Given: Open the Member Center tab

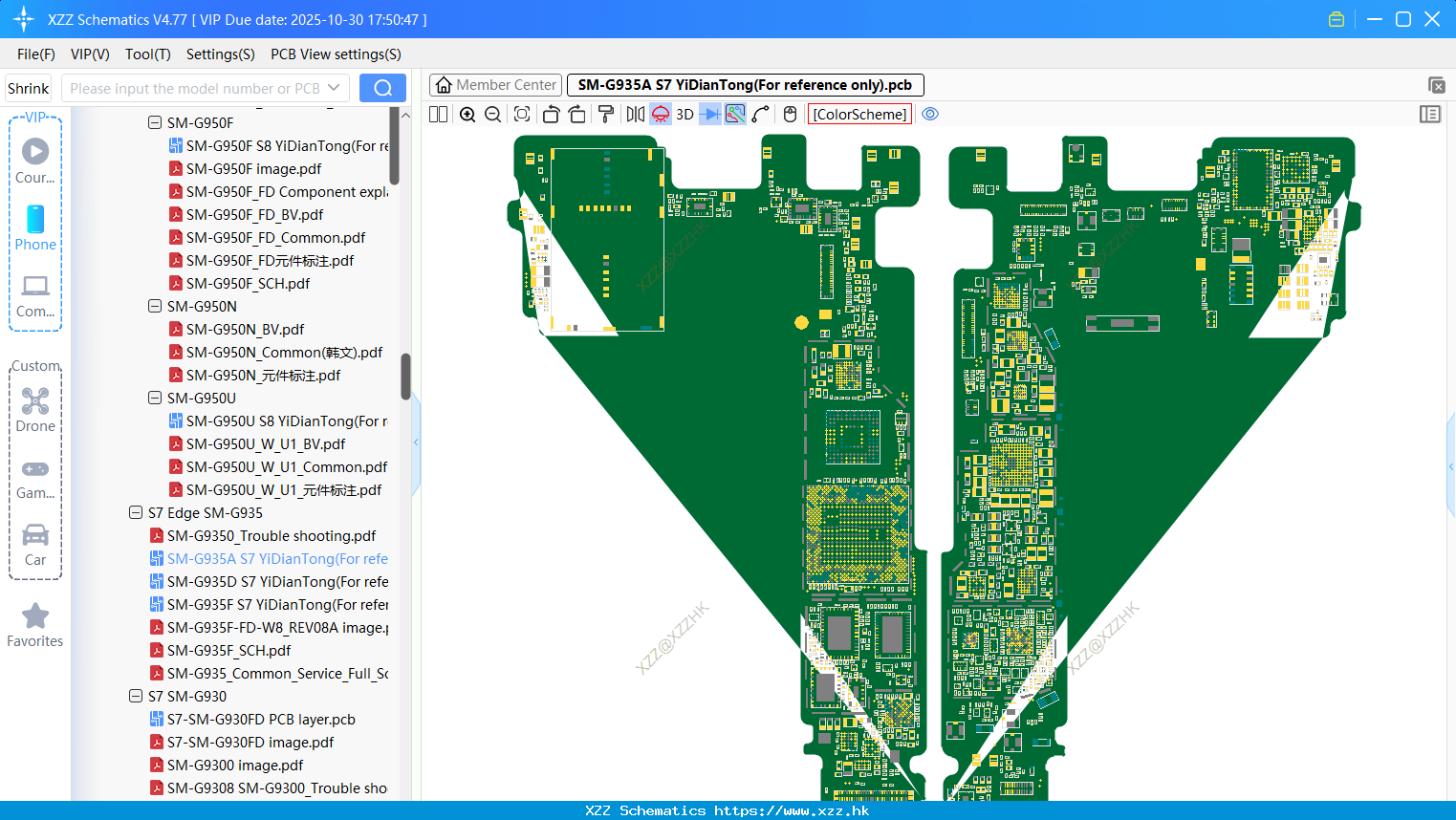Looking at the screenshot, I should click(495, 85).
